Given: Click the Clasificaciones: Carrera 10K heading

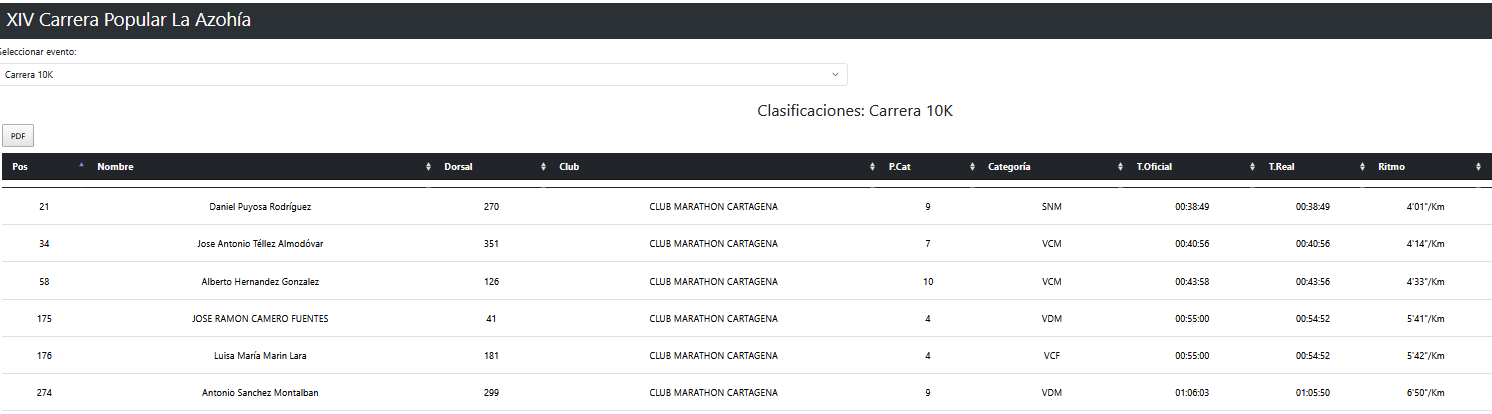Looking at the screenshot, I should coord(855,111).
